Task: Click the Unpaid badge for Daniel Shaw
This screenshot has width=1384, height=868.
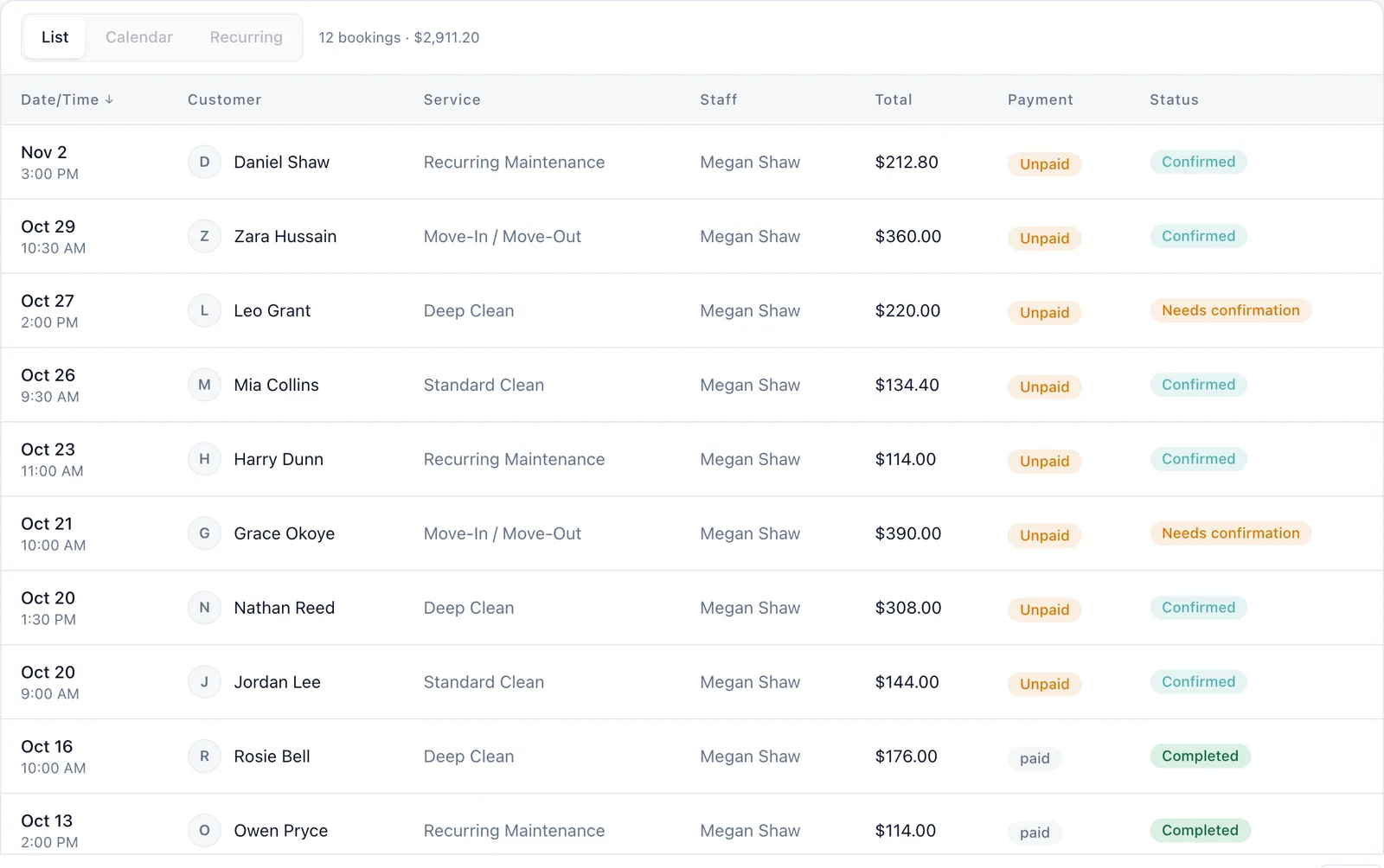Action: click(x=1044, y=164)
